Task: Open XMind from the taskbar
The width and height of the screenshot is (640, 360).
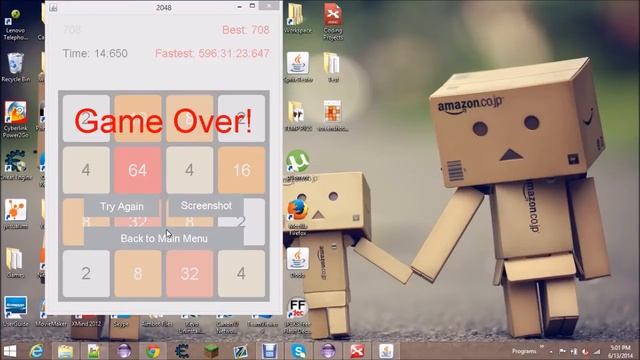Action: pos(357,351)
